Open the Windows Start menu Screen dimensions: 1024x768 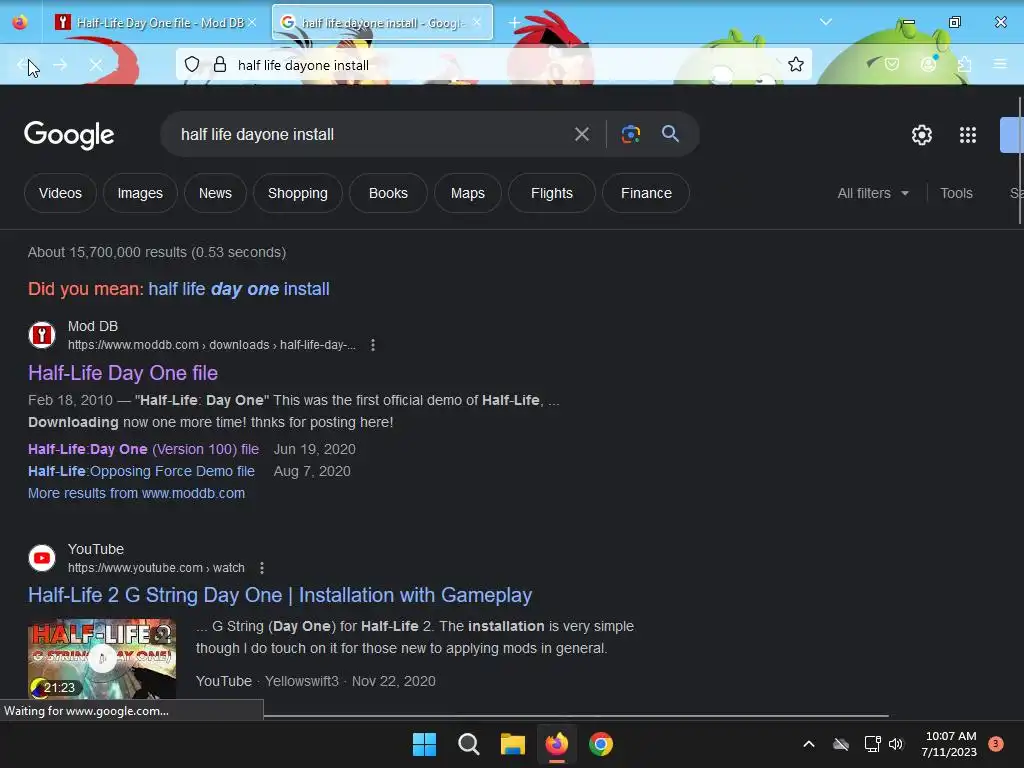tap(424, 744)
